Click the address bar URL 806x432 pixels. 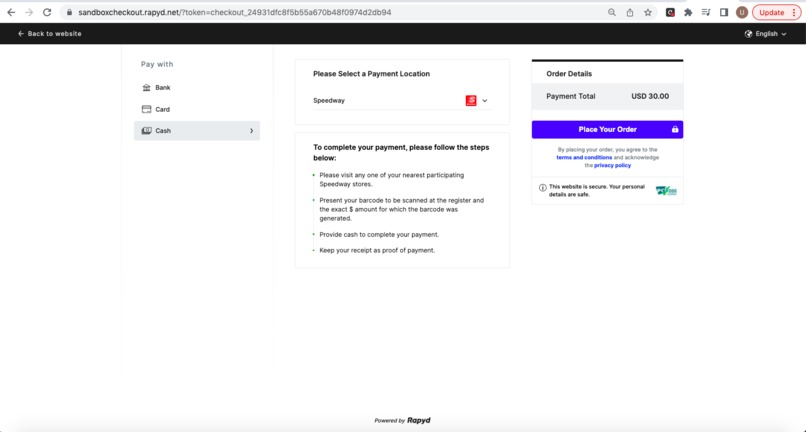[x=234, y=12]
